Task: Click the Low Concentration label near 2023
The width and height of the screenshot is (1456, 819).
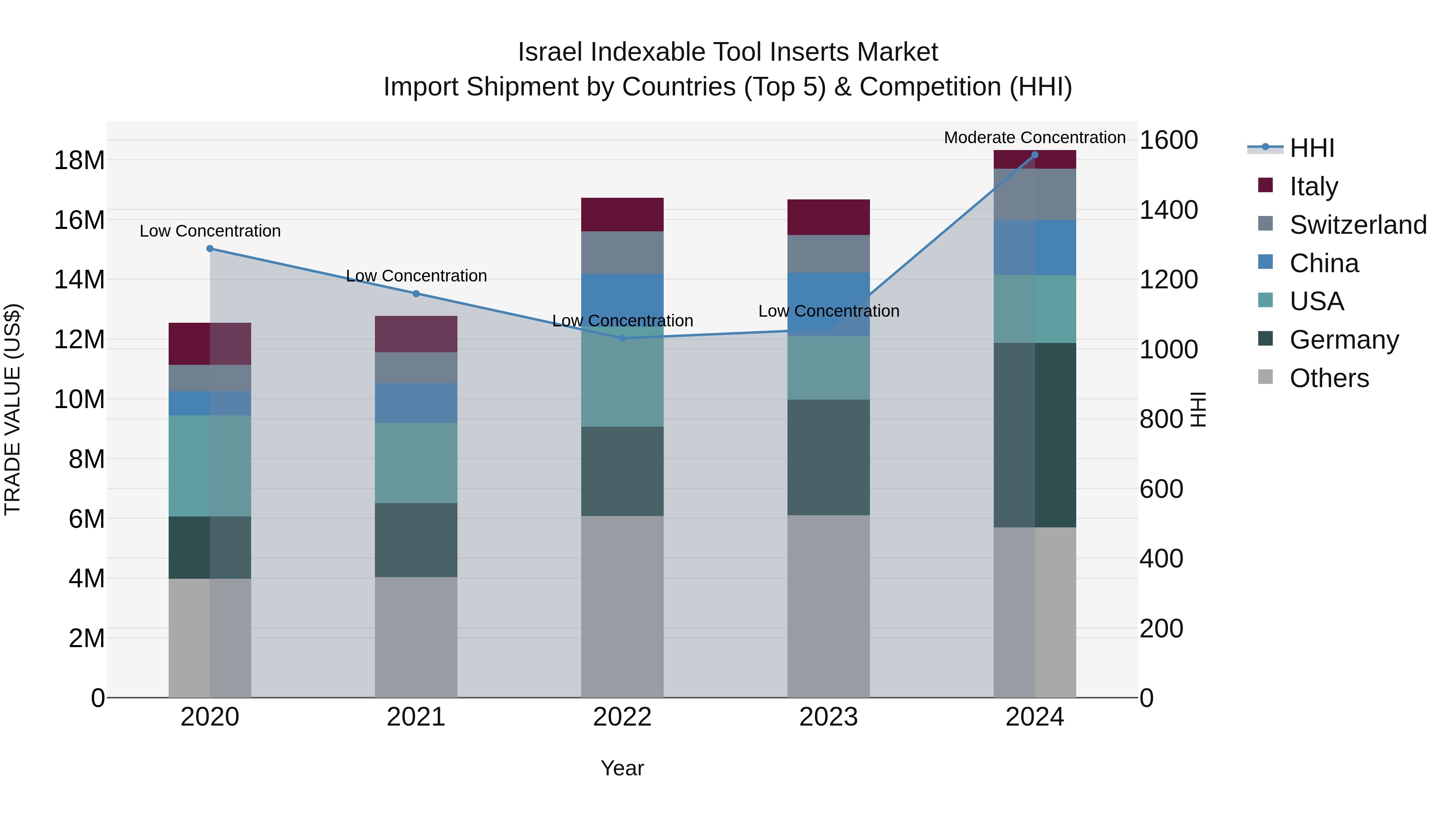Action: 829,311
